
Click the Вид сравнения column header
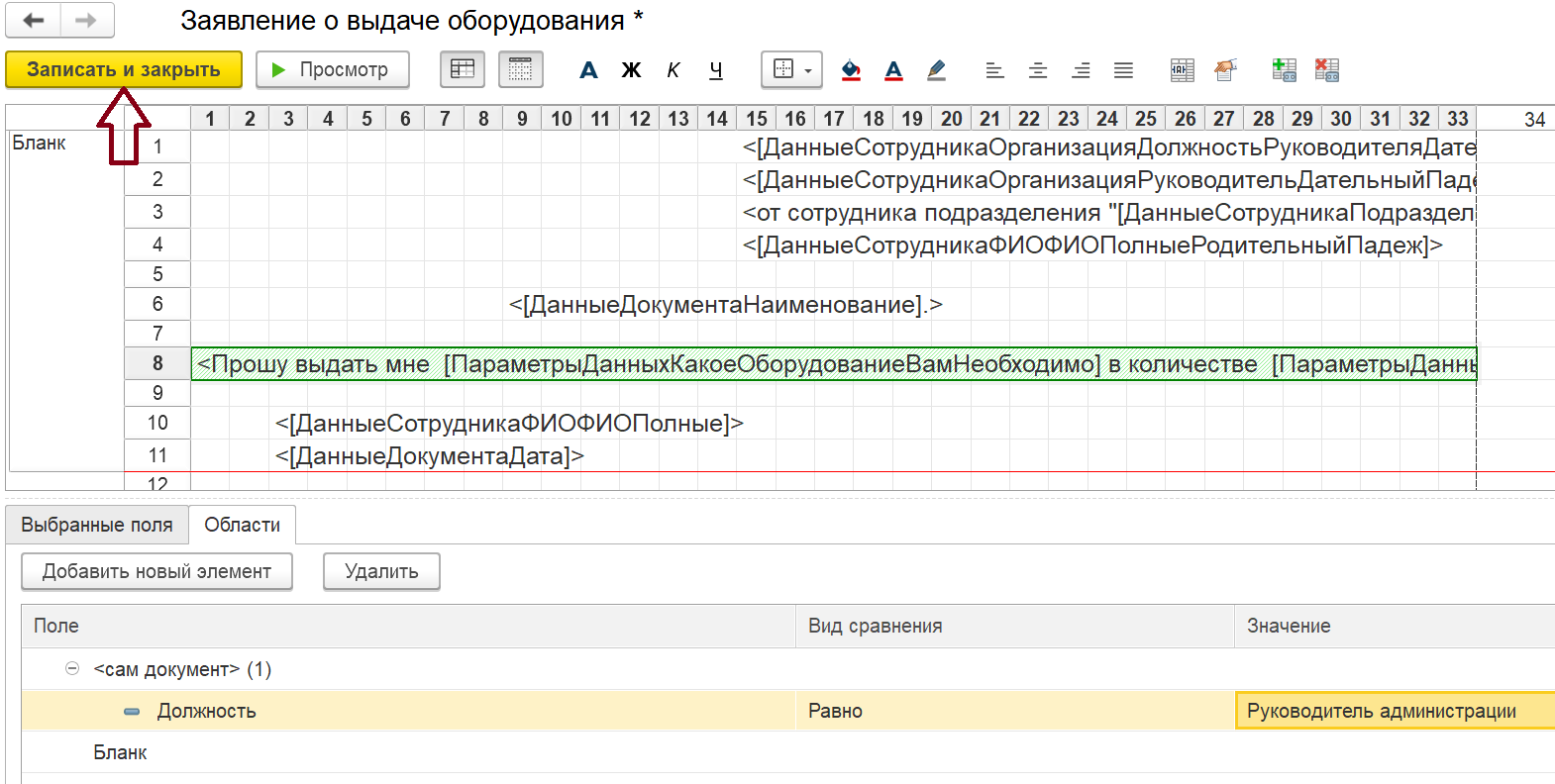coord(1015,626)
